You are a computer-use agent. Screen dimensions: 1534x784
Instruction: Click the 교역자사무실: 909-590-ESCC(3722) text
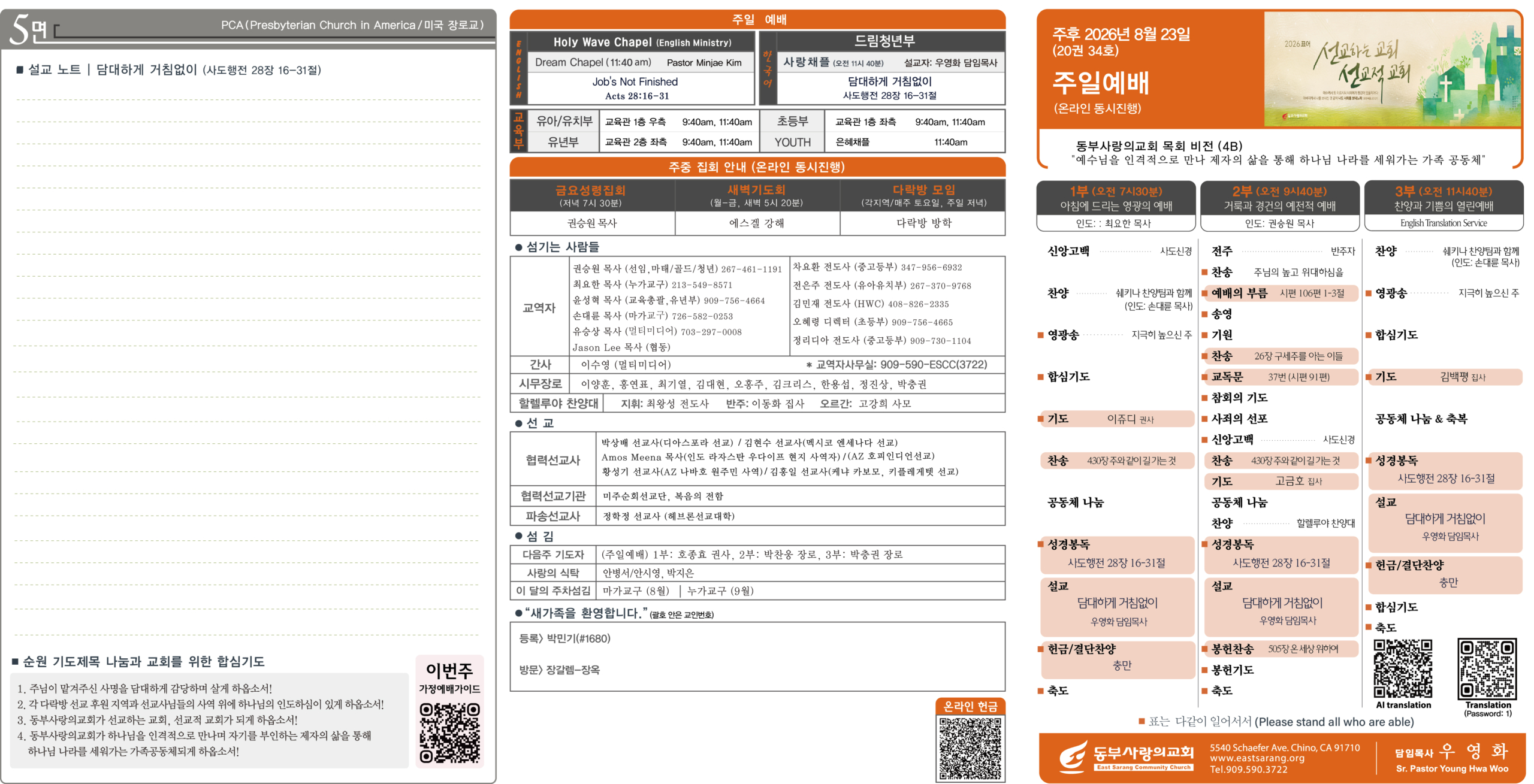tap(897, 364)
